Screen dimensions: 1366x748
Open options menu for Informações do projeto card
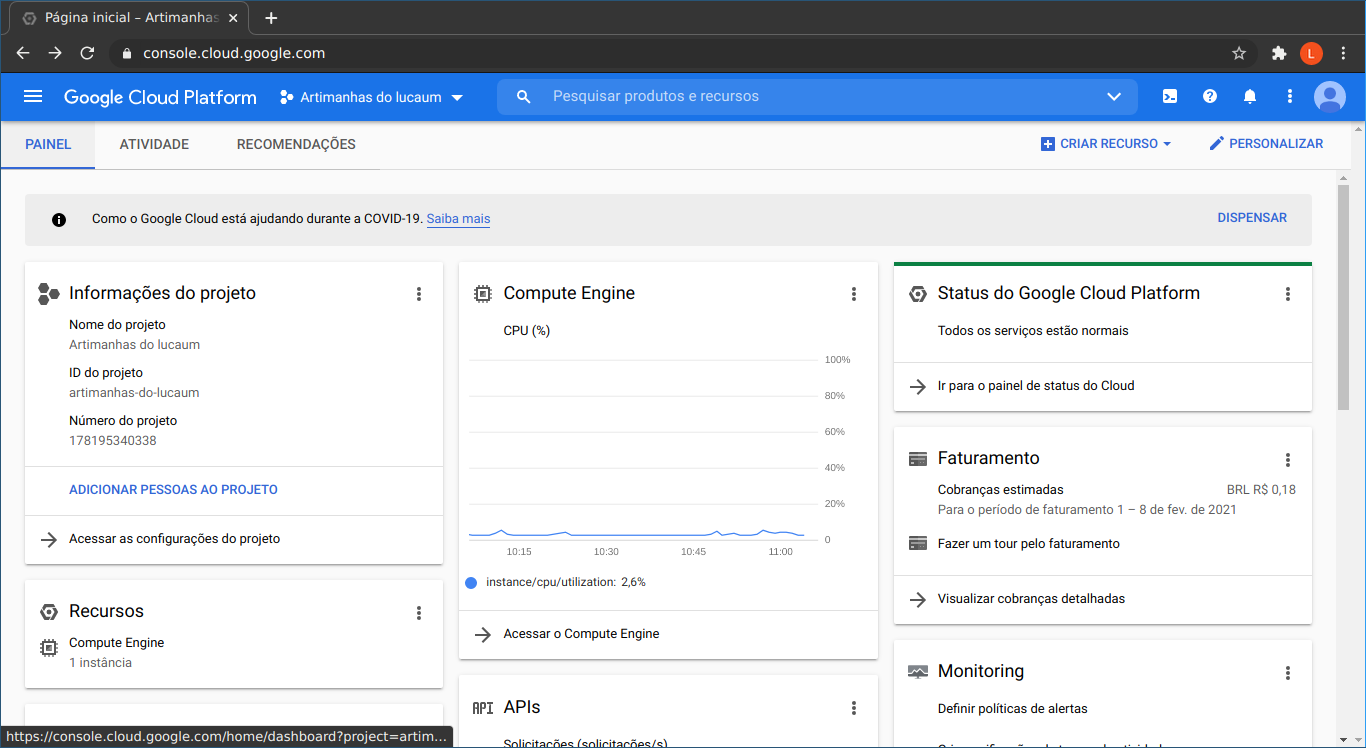click(x=419, y=294)
